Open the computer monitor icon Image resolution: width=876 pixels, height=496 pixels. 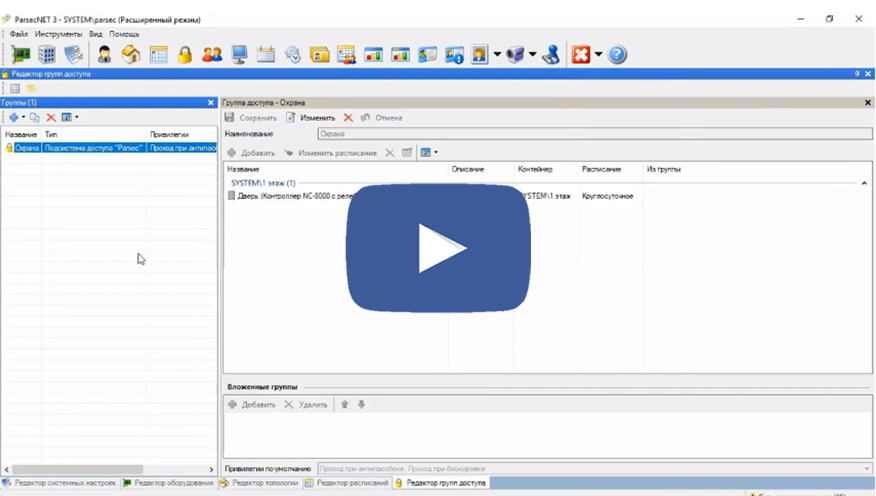239,55
